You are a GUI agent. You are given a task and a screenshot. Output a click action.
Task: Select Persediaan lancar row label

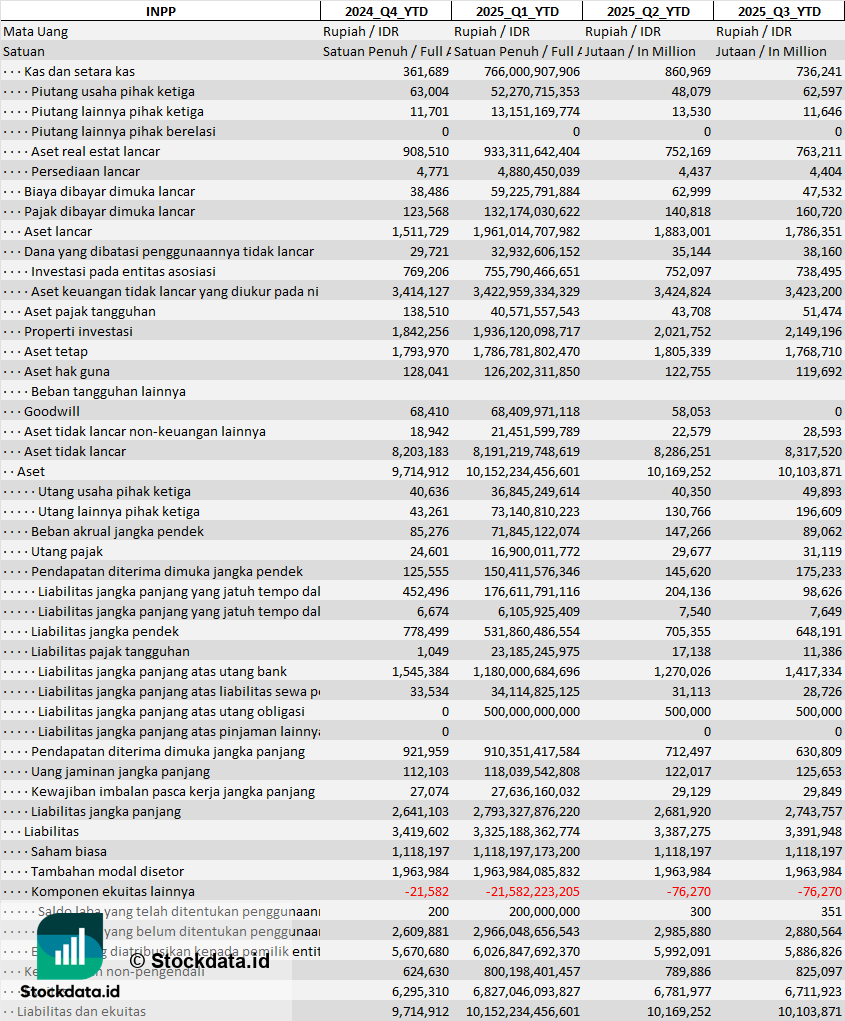[x=85, y=172]
